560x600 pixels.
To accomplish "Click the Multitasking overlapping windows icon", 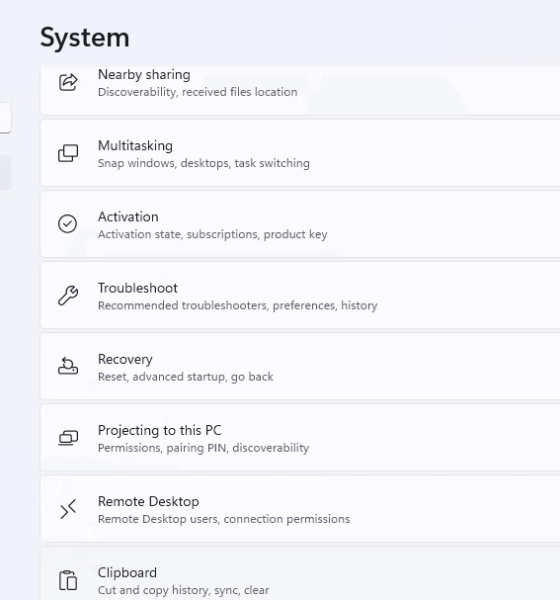I will (x=68, y=153).
